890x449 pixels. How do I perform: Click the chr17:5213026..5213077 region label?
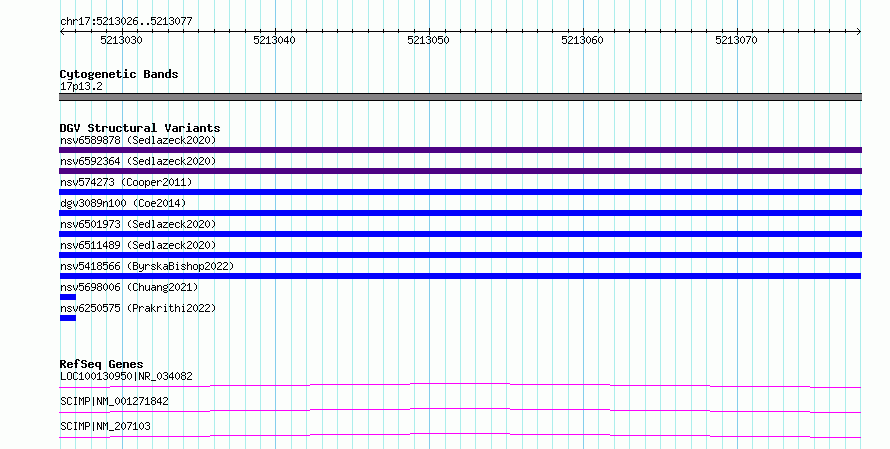coord(126,21)
